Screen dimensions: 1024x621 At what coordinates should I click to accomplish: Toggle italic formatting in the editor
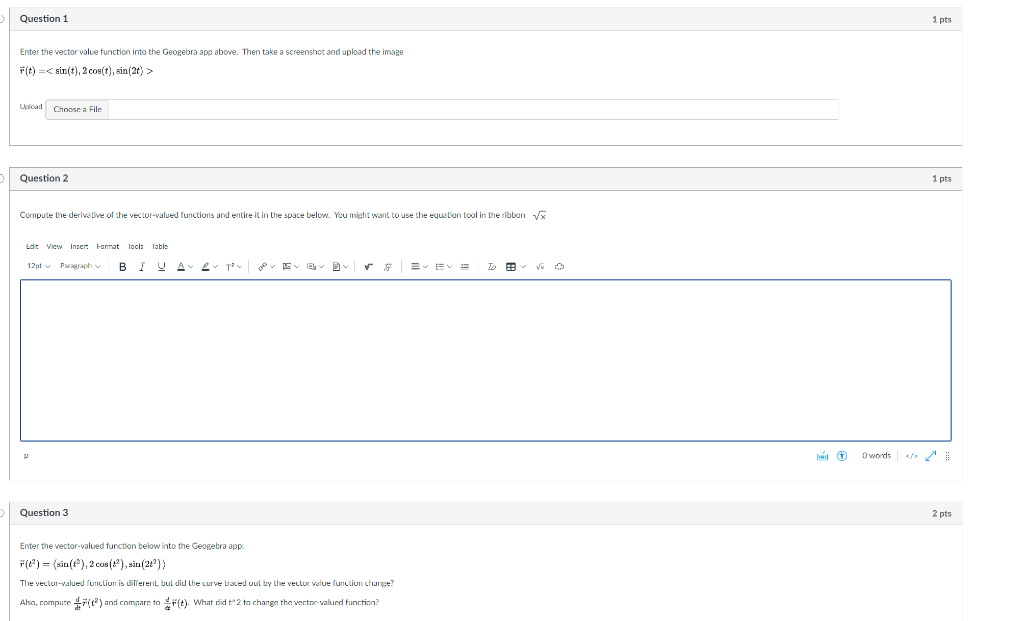click(142, 266)
